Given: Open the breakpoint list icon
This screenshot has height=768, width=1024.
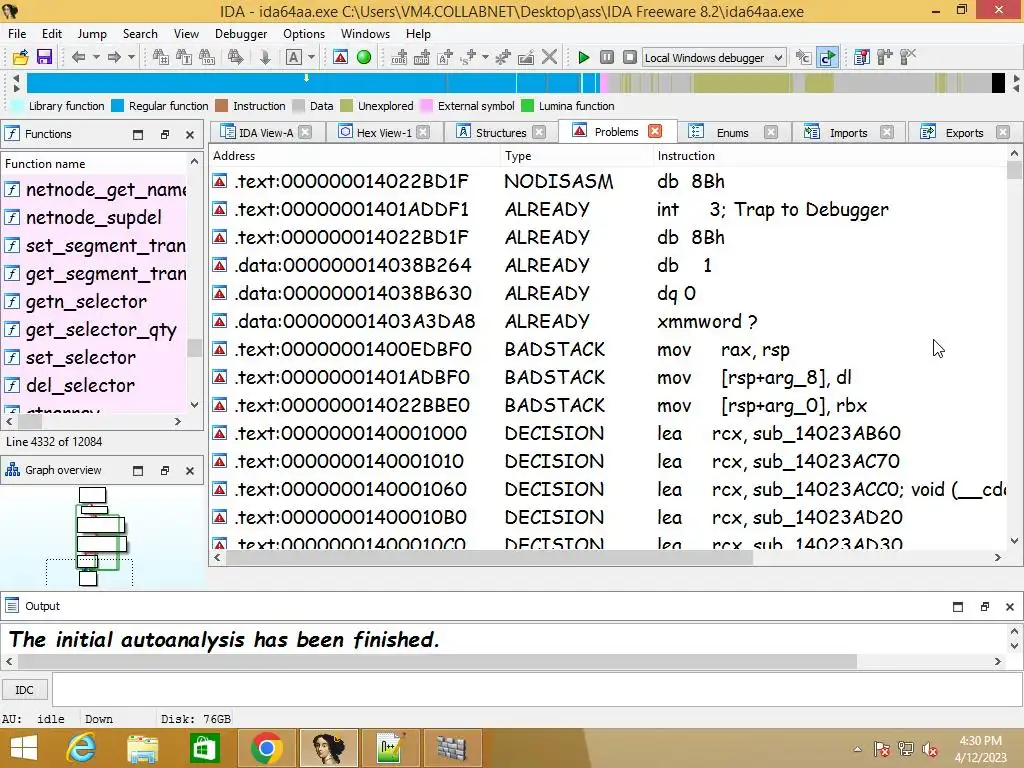Looking at the screenshot, I should 862,57.
